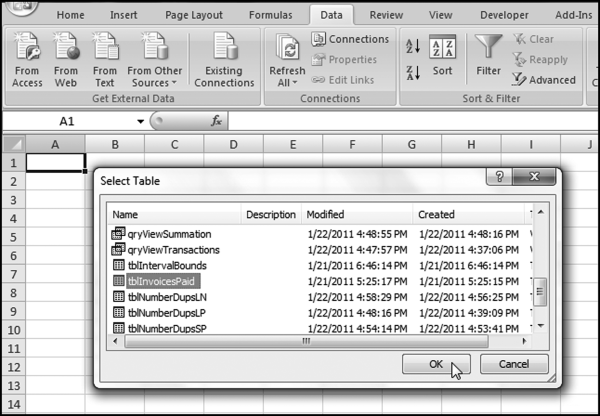Click the horizontal scroll right arrow
This screenshot has width=600, height=416.
point(524,341)
